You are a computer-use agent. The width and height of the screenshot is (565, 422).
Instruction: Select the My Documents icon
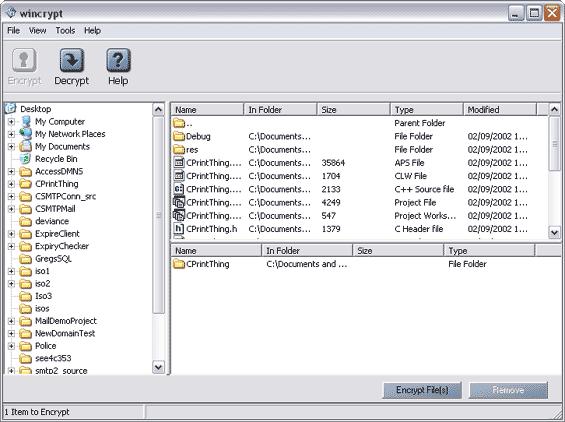26,146
